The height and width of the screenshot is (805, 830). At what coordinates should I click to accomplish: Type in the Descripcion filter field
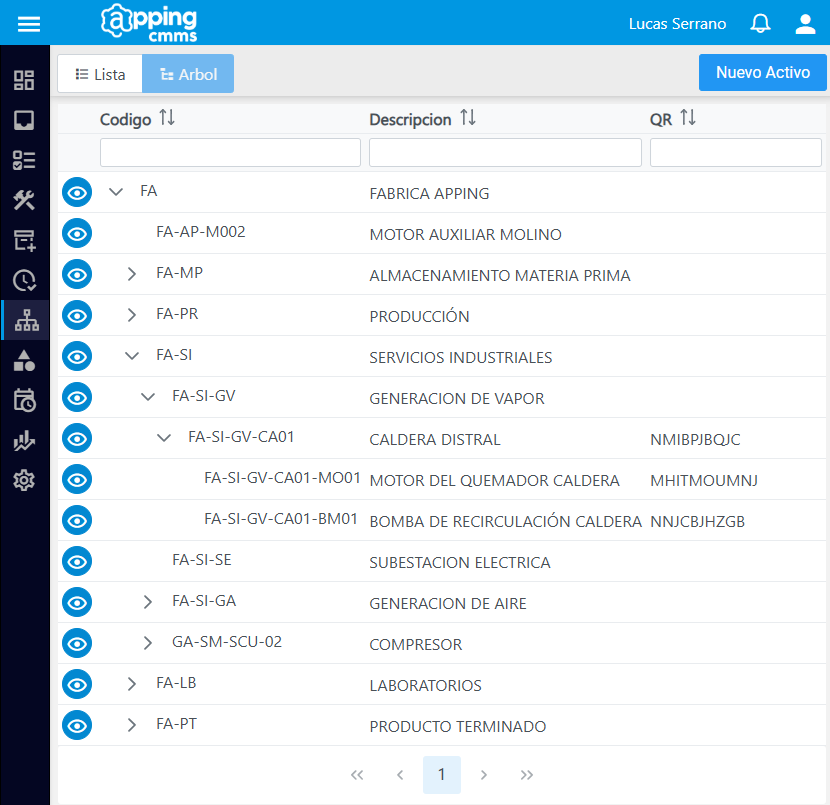[x=505, y=151]
